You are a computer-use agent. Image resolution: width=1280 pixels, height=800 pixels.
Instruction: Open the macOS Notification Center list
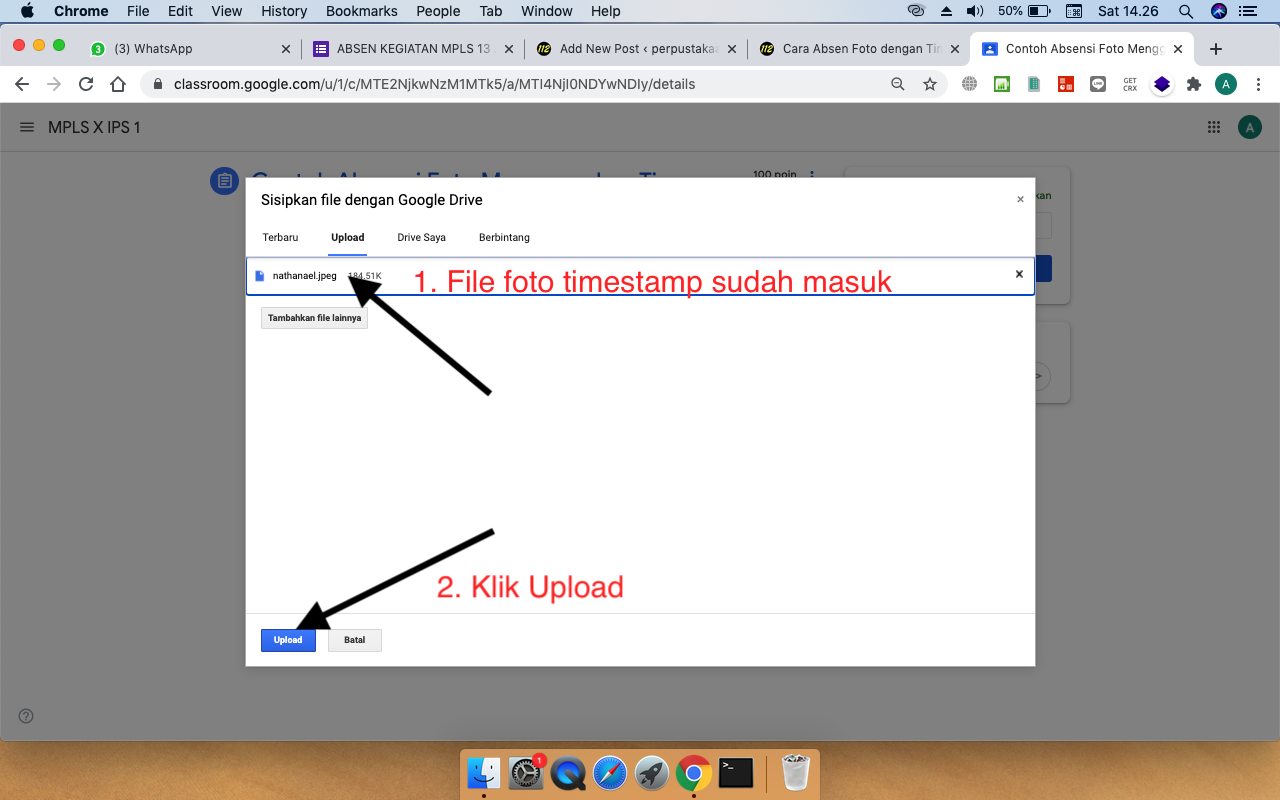pos(1247,11)
